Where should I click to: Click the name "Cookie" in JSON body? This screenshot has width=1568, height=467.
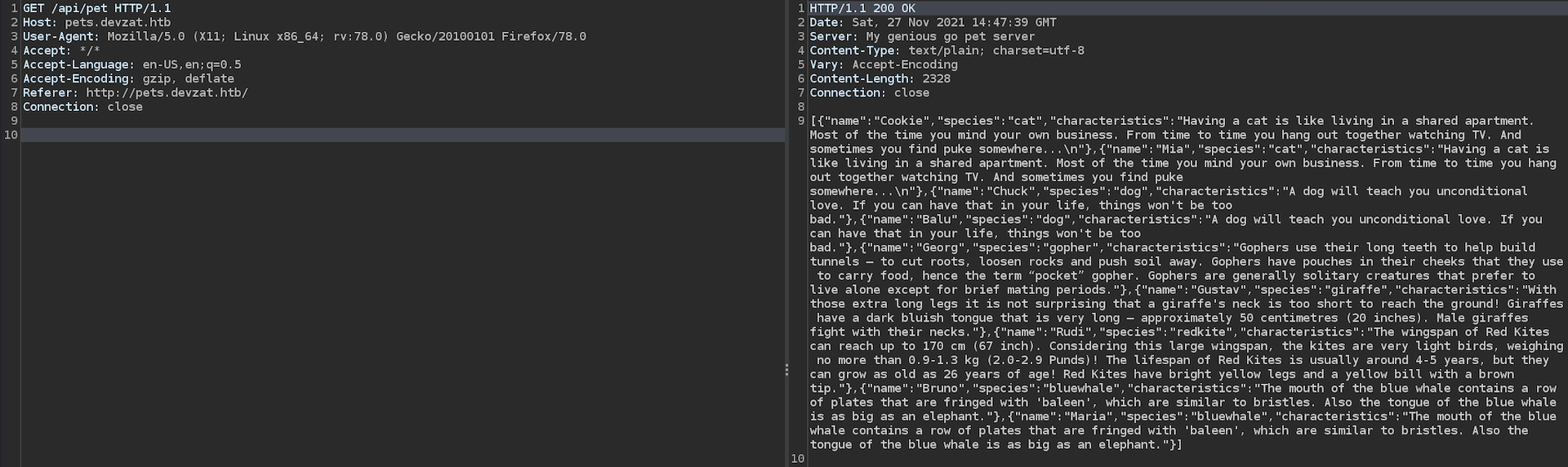coord(901,121)
